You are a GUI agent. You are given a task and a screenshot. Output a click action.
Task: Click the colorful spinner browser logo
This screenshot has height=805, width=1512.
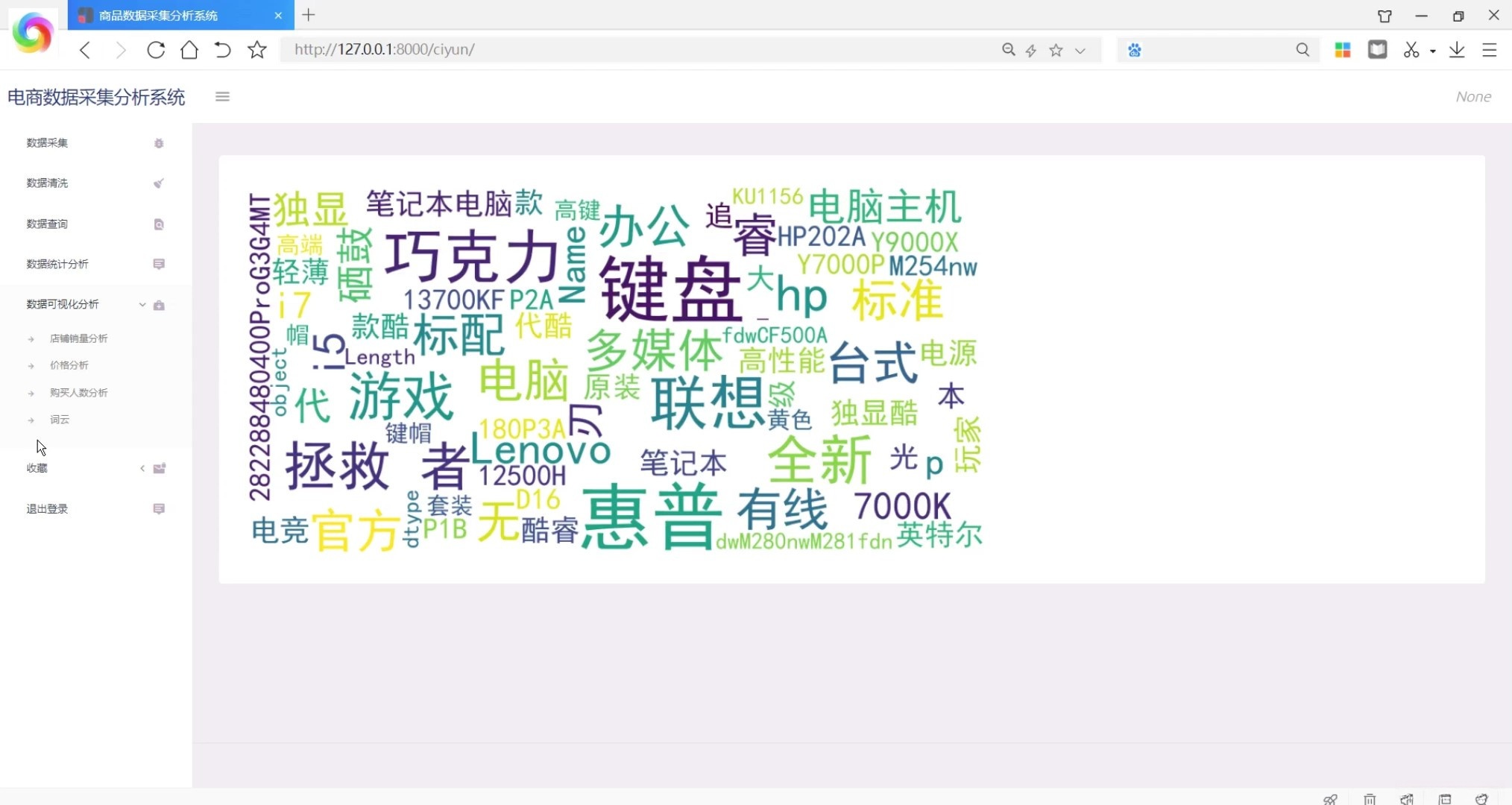click(31, 33)
